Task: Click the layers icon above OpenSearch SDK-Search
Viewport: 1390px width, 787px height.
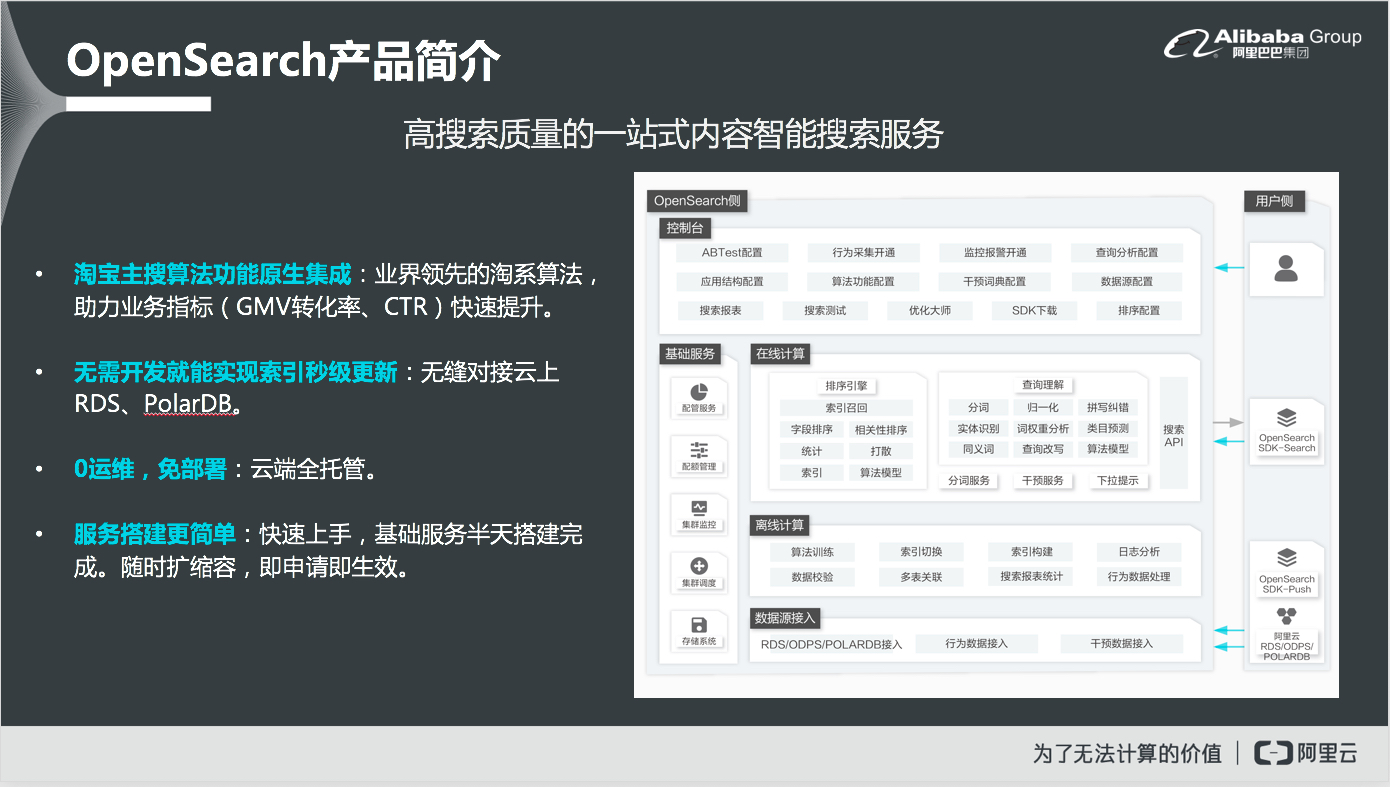Action: point(1286,418)
